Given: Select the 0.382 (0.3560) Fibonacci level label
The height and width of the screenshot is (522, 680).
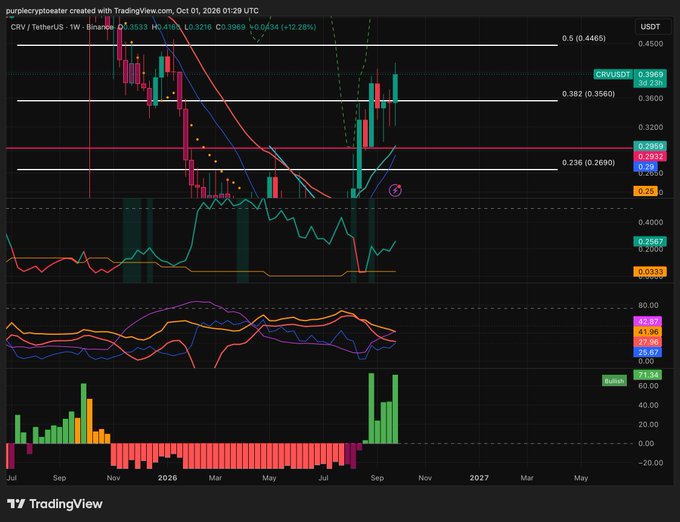Looking at the screenshot, I should coord(588,94).
